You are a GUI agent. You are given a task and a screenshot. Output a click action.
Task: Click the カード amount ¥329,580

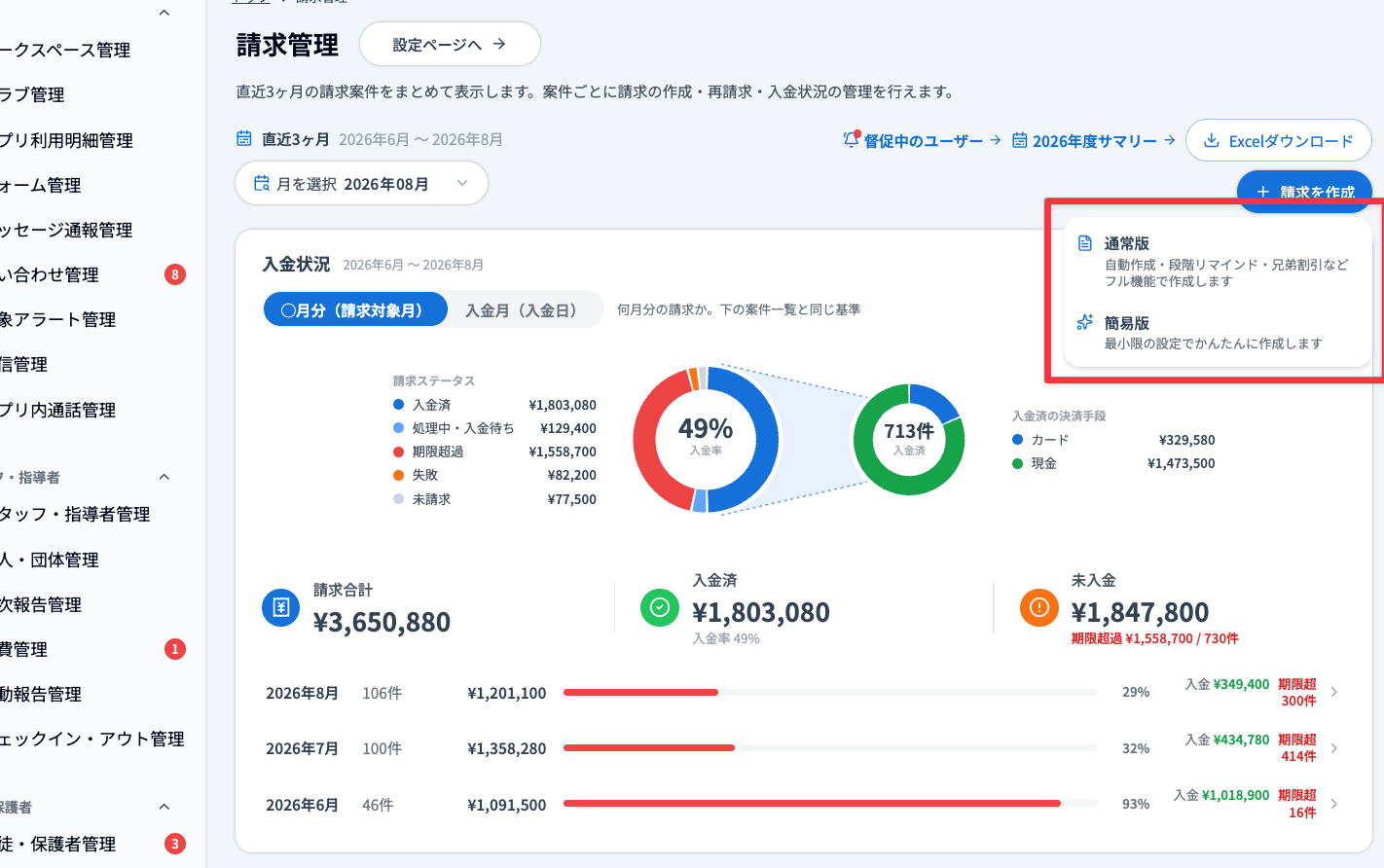(x=1186, y=440)
